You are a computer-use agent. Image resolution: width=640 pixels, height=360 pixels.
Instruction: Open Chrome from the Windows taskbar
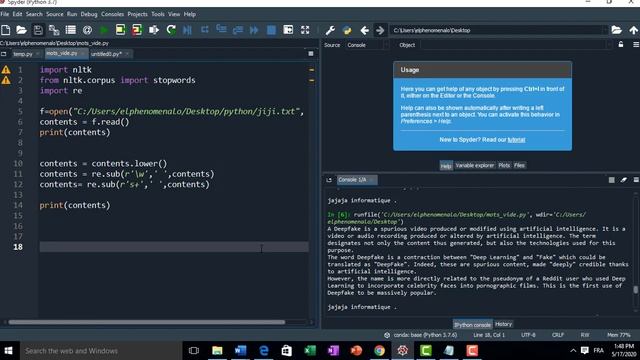click(x=379, y=351)
